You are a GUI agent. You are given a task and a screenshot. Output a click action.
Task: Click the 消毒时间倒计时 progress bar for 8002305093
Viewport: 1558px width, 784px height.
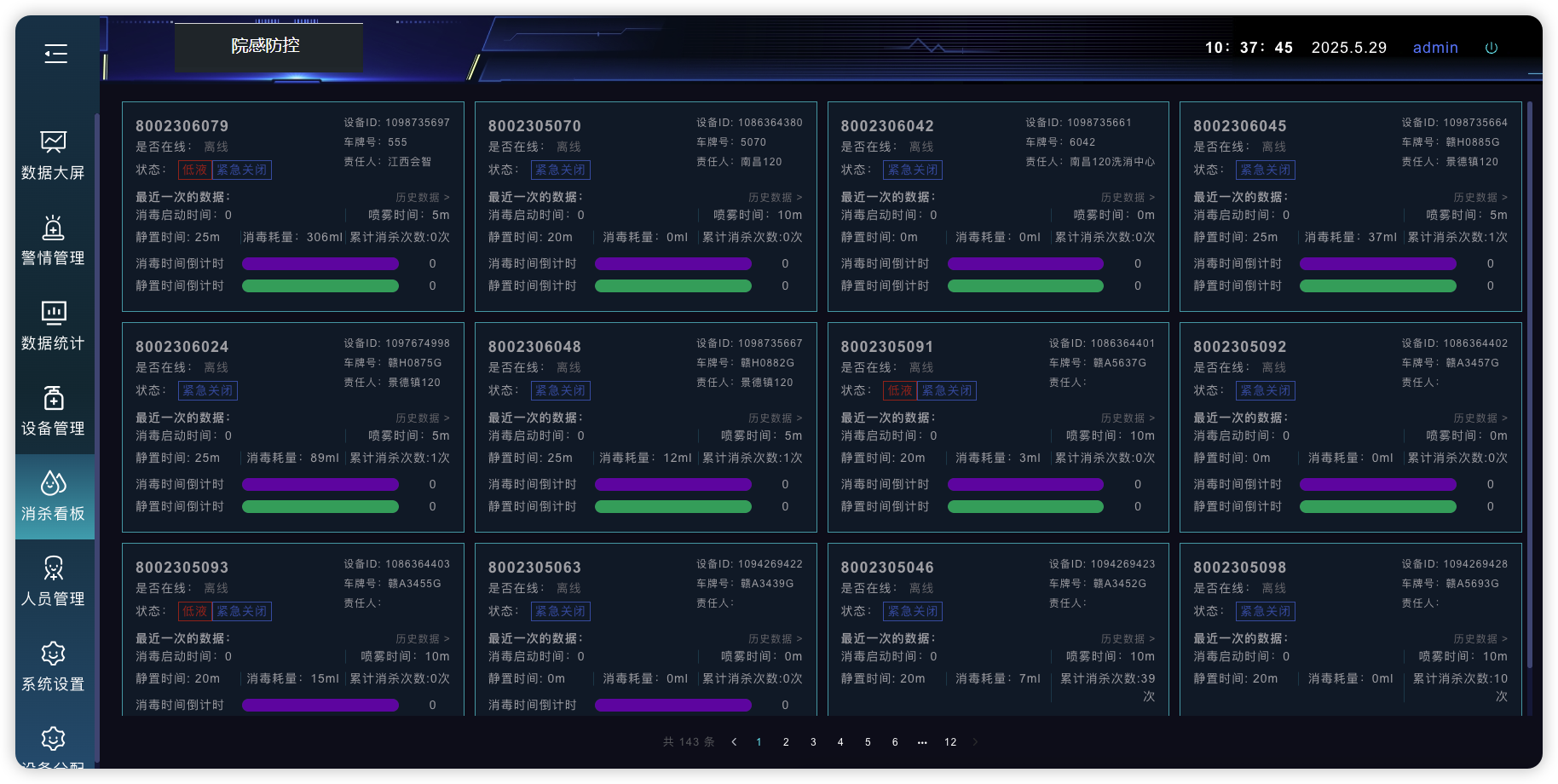point(320,705)
